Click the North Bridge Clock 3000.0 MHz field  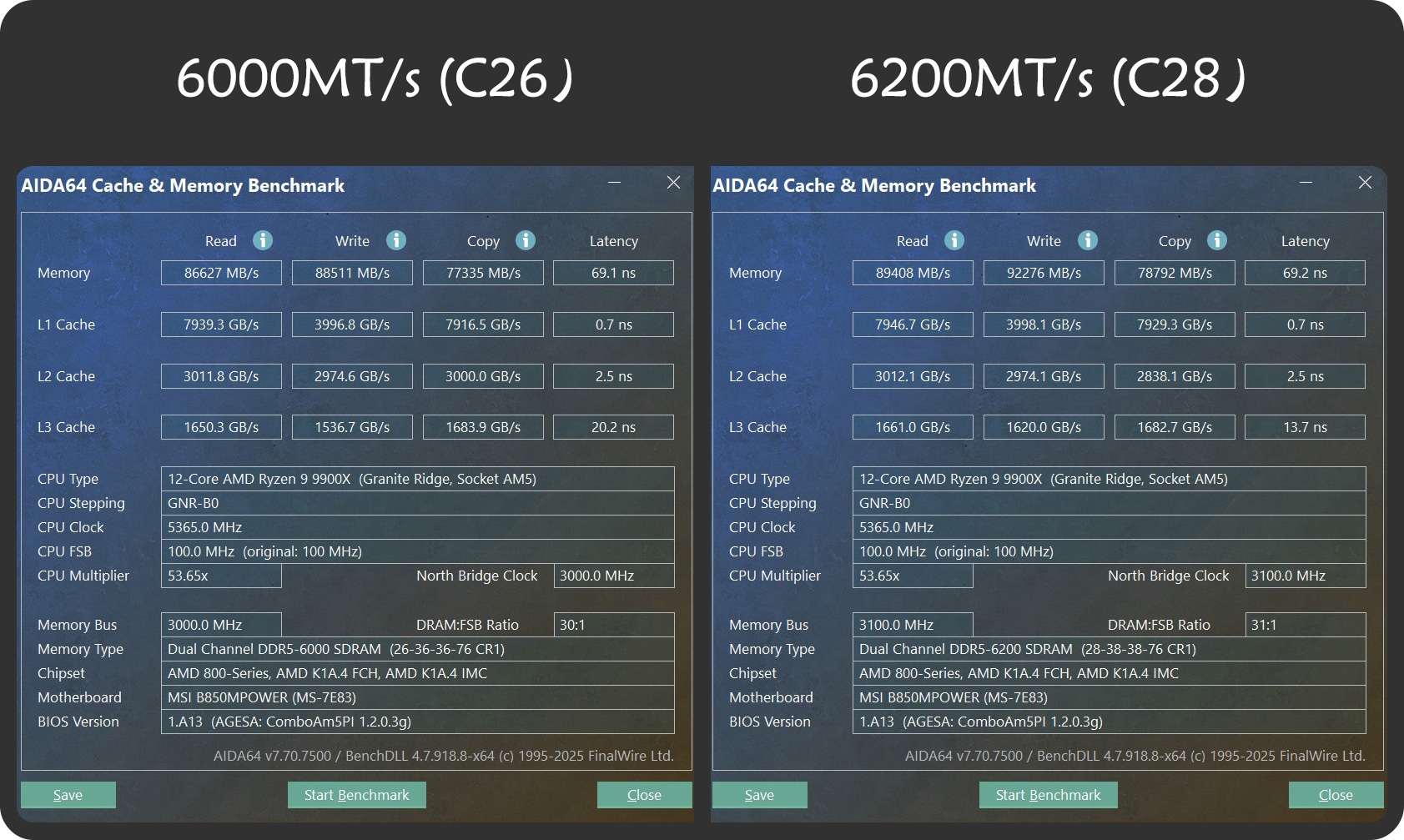point(614,576)
